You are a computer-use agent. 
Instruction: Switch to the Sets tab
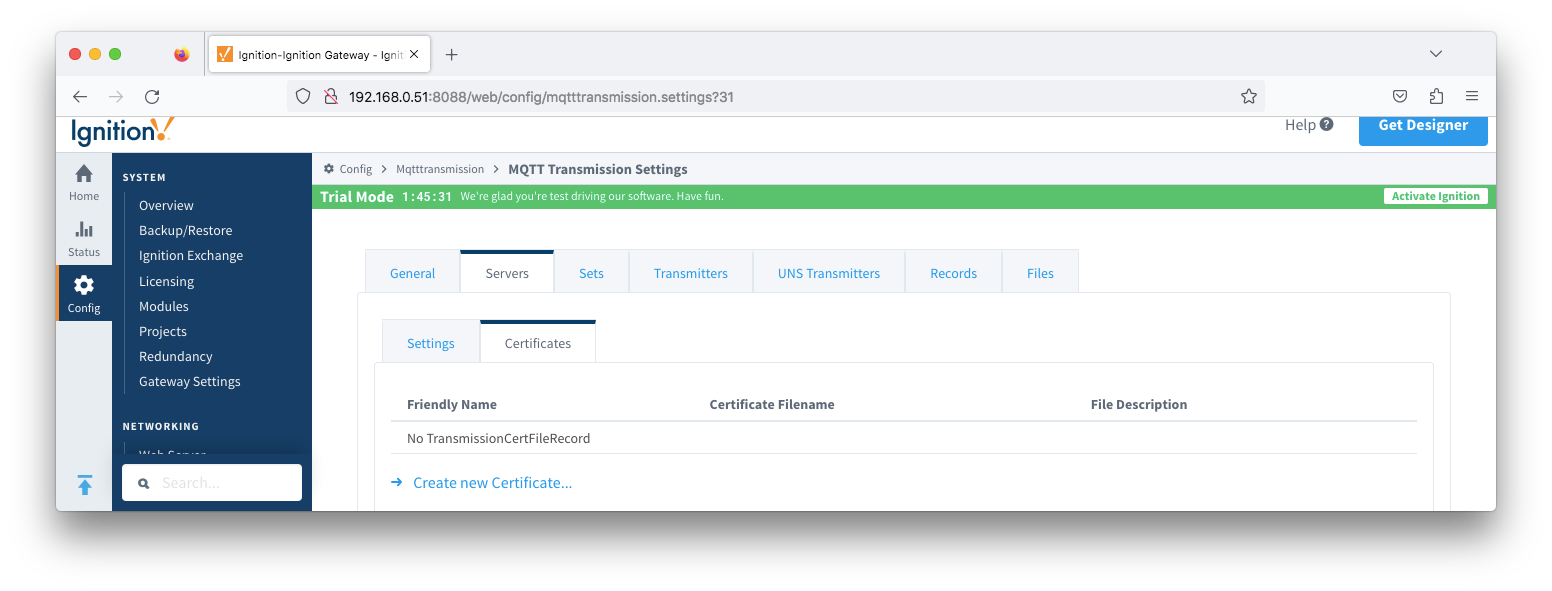pos(591,273)
